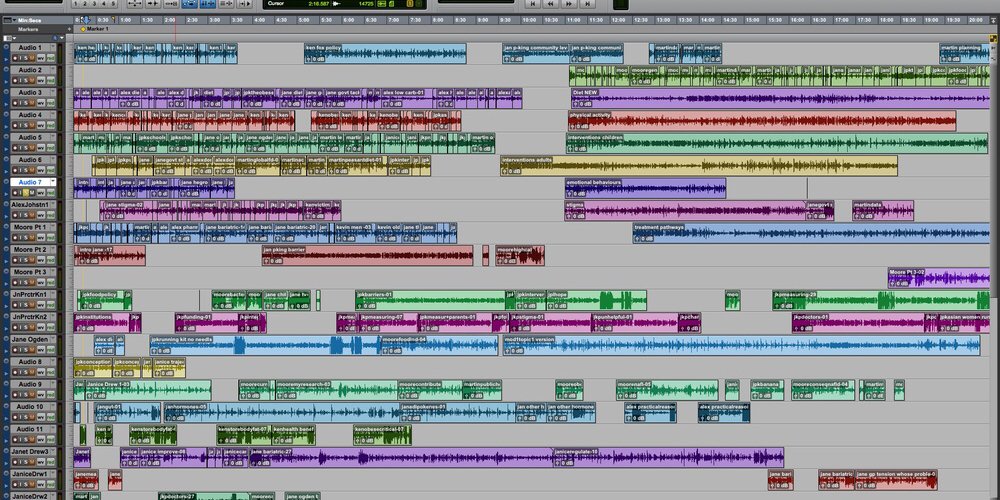Click the Audio 1 track level meter

pos(60,53)
